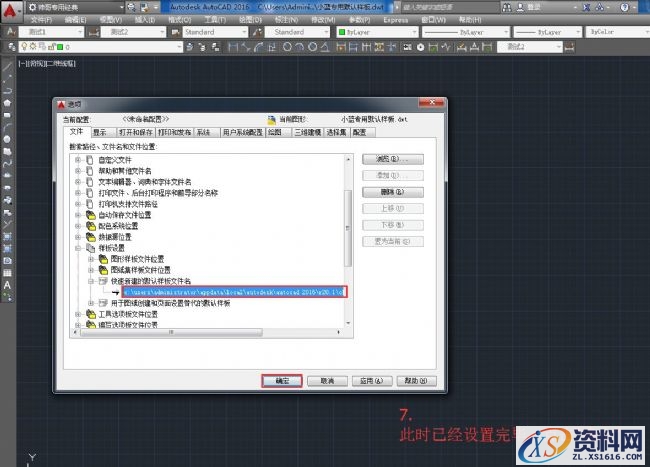Click the 浏览(B)... button
The width and height of the screenshot is (650, 467).
[393, 159]
